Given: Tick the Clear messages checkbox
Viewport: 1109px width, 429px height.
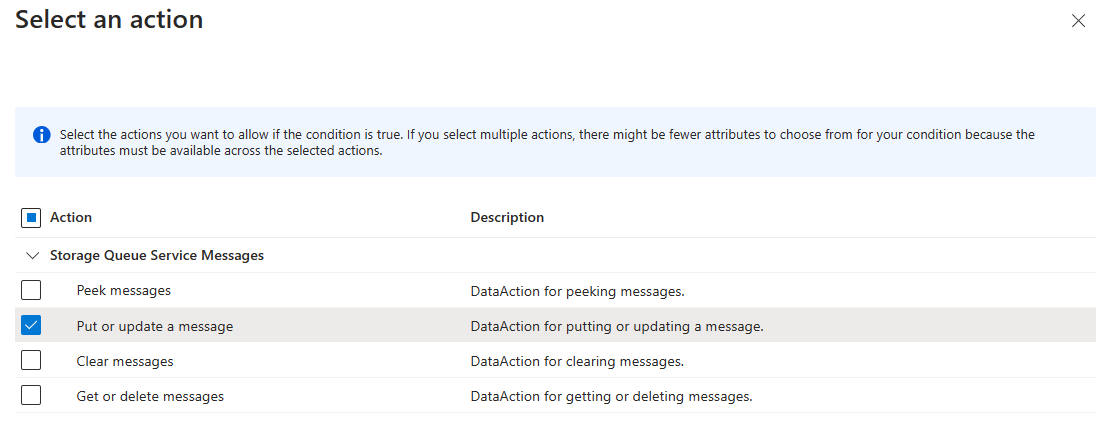Looking at the screenshot, I should [x=31, y=361].
